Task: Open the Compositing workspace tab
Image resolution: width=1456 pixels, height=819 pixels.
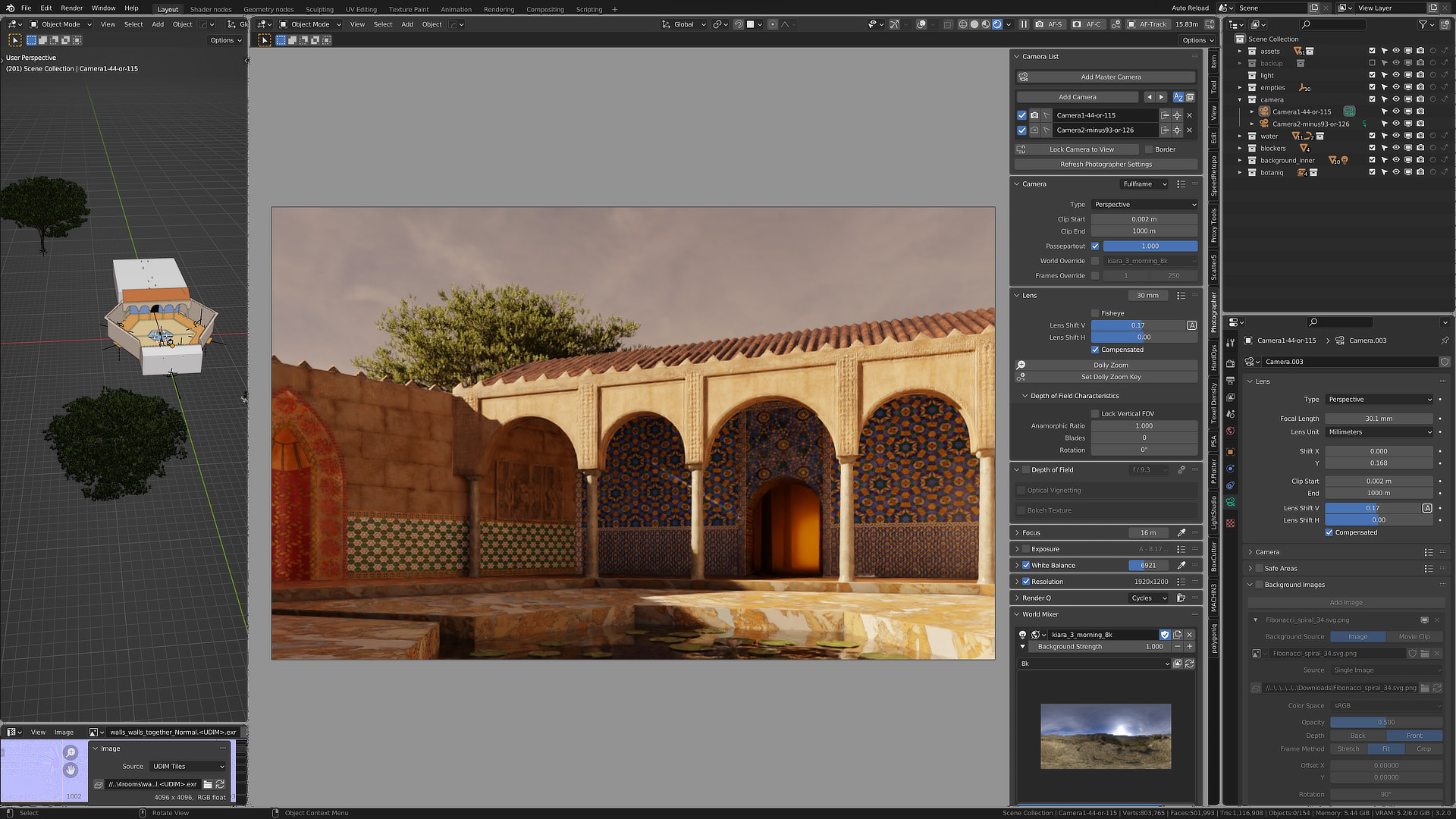Action: click(x=545, y=10)
